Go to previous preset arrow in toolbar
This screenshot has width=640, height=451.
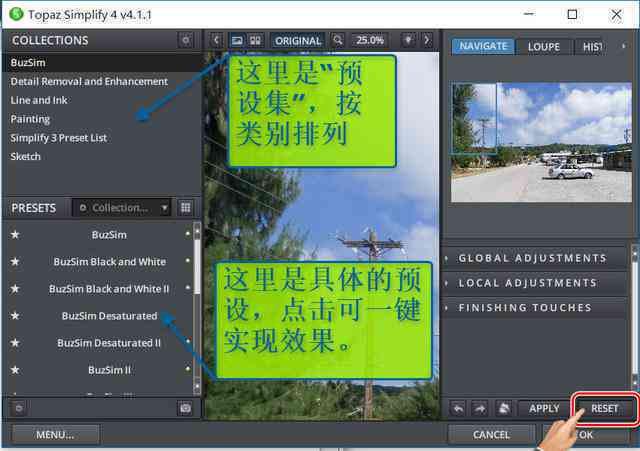216,40
